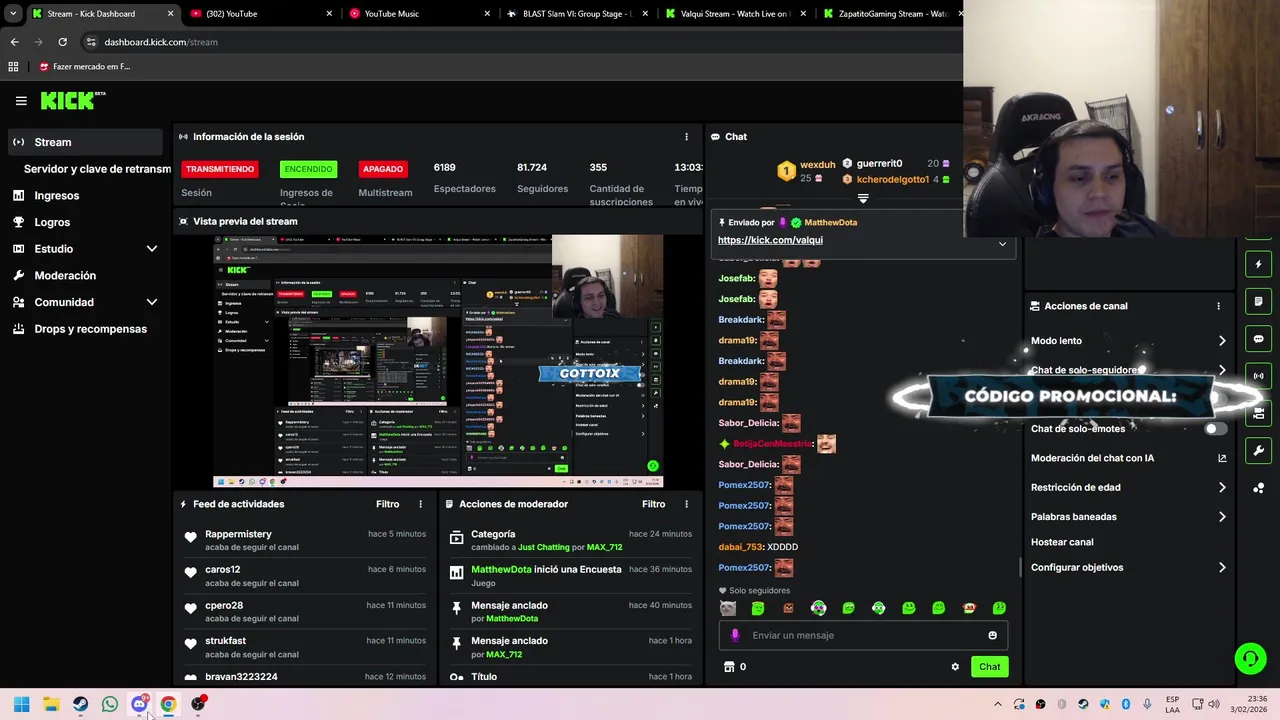Viewport: 1280px width, 720px height.
Task: Open Filtro in Feed de actividades
Action: coord(387,504)
